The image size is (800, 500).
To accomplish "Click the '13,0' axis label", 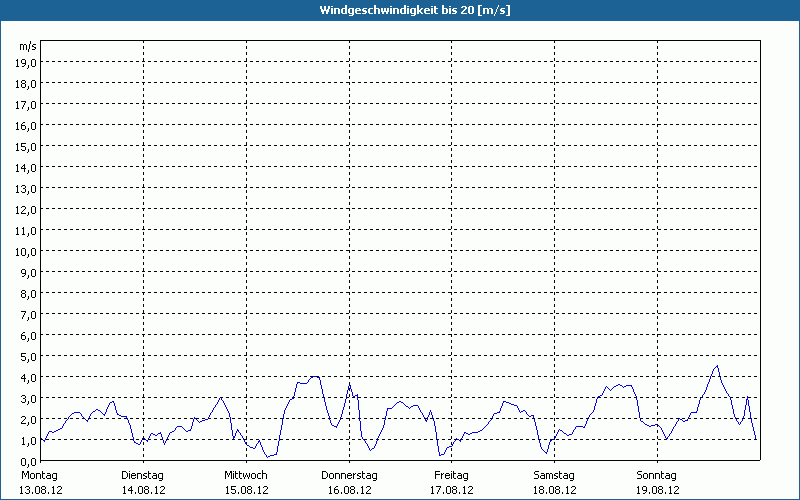I will click(x=26, y=189).
